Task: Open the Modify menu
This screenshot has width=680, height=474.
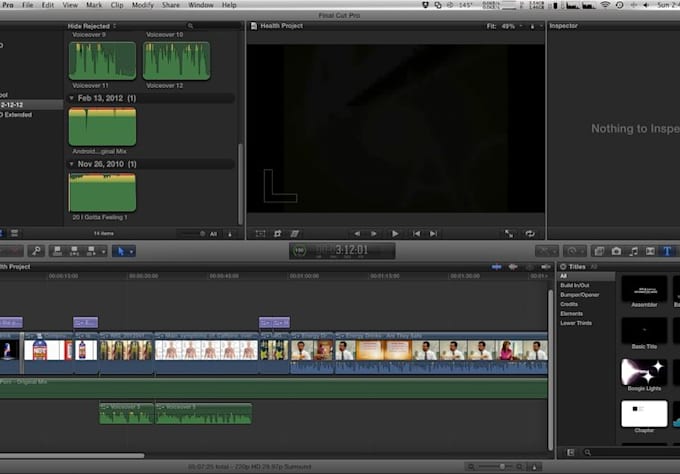Action: click(143, 5)
